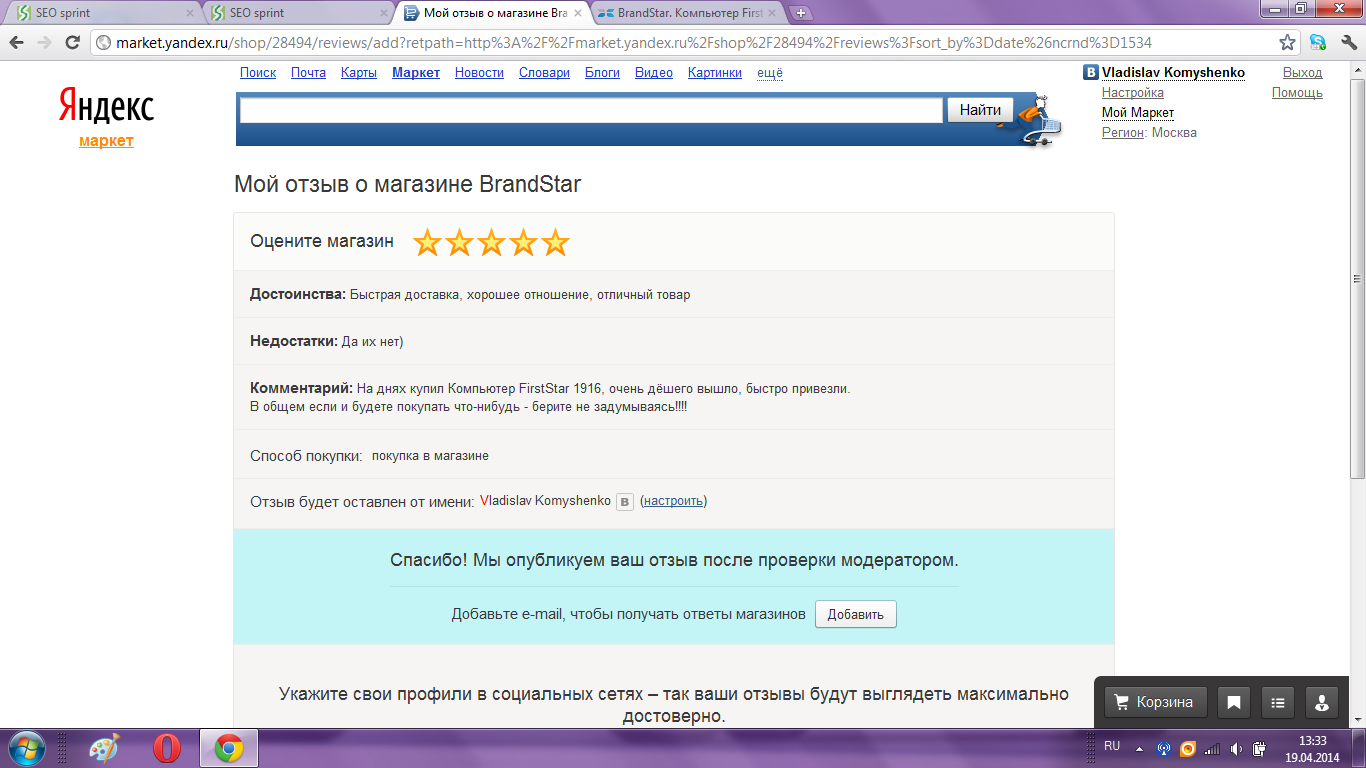Click the RU language indicator
This screenshot has width=1366, height=768.
point(1112,746)
